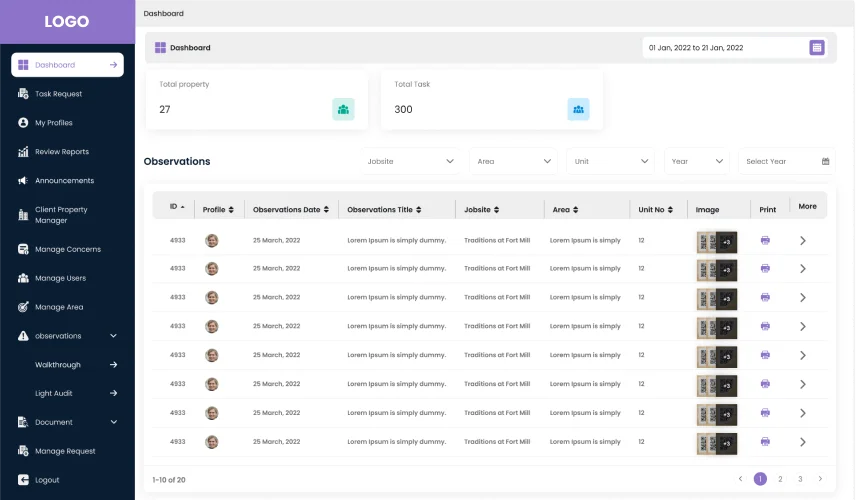Click the Total property group icon

343,109
